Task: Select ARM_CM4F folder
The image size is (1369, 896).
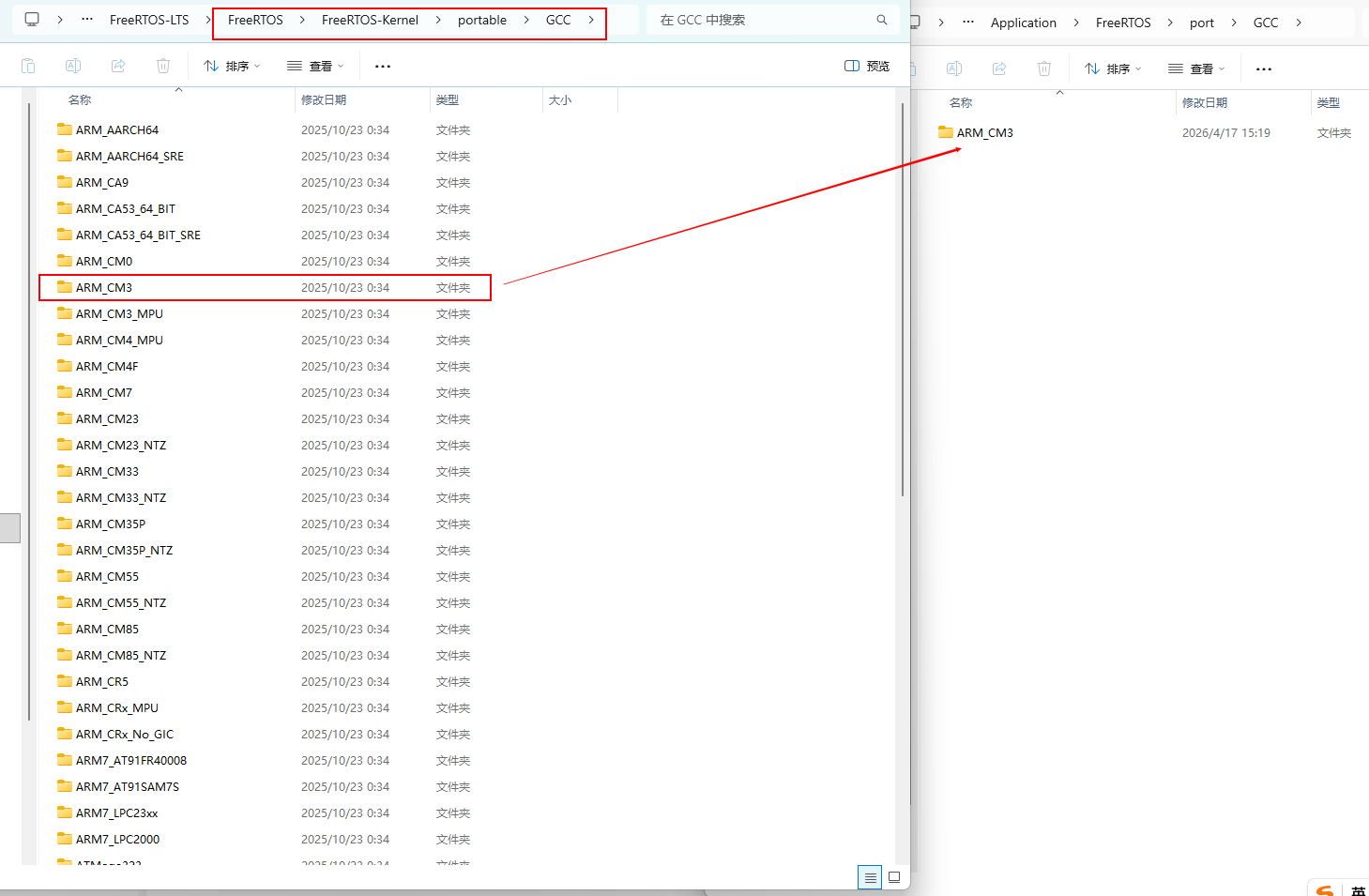Action: (x=107, y=367)
